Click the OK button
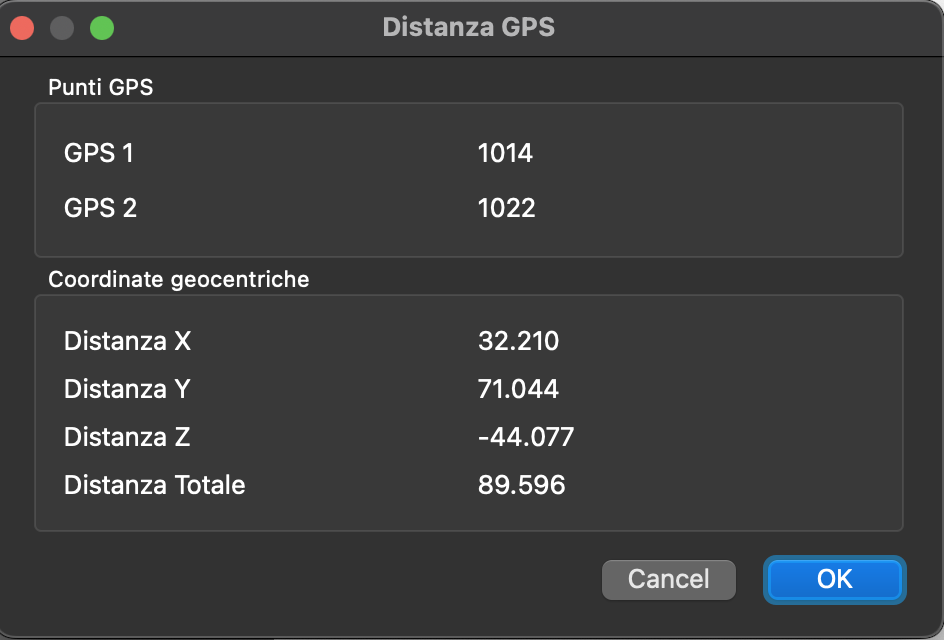 click(834, 579)
